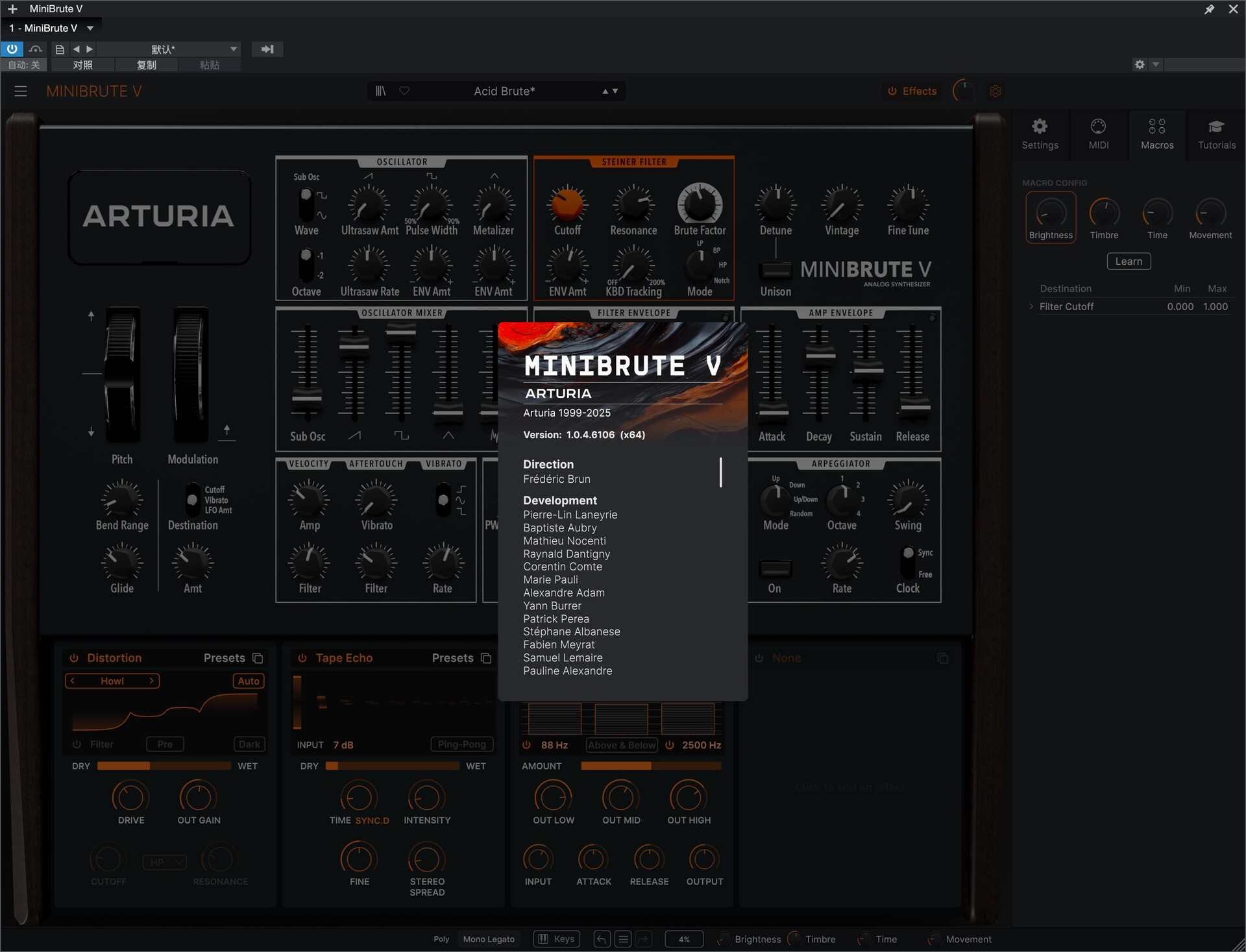Viewport: 1246px width, 952px height.
Task: Click the Ping-Pong button in Tape Echo
Action: tap(462, 744)
